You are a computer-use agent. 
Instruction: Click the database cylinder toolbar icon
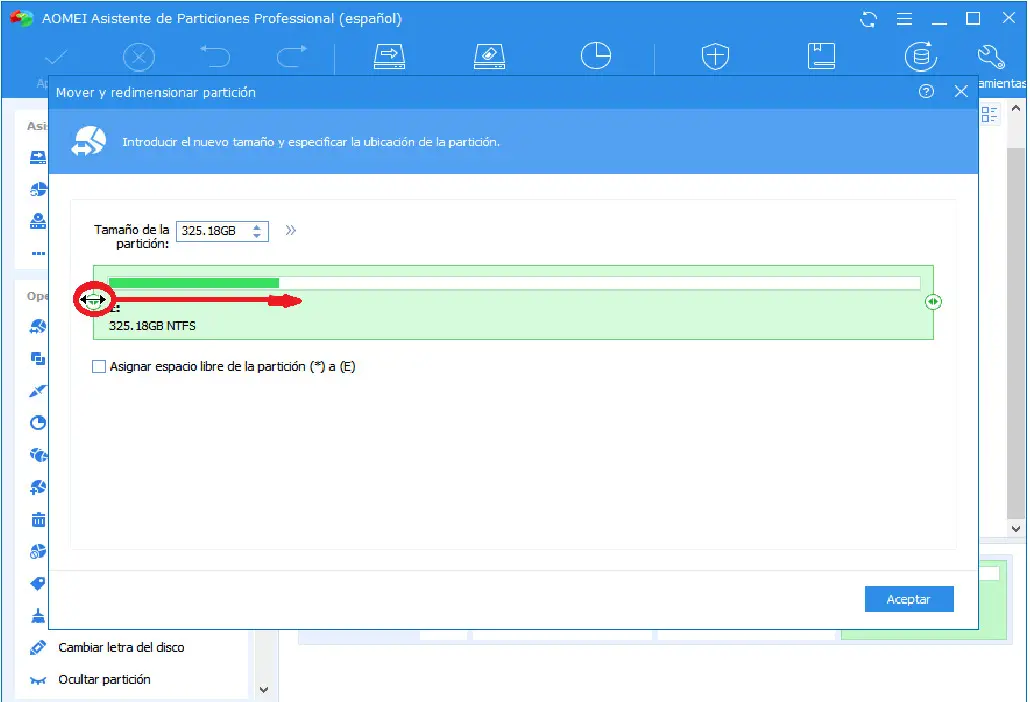click(x=920, y=56)
